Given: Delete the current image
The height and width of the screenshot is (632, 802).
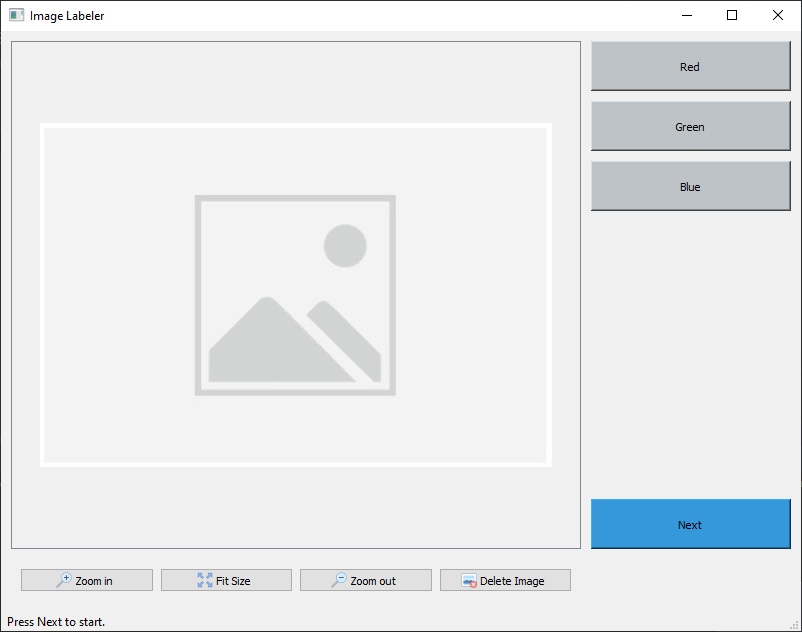Looking at the screenshot, I should 505,580.
